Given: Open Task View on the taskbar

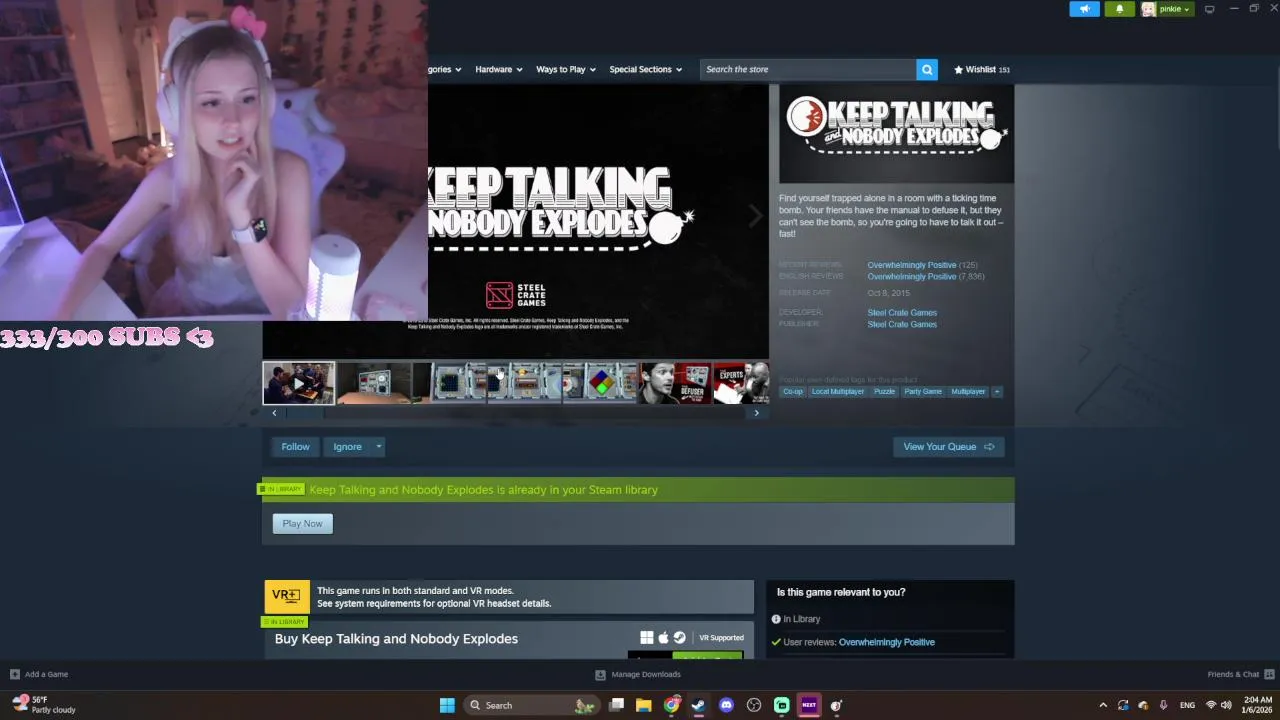Looking at the screenshot, I should click(617, 705).
